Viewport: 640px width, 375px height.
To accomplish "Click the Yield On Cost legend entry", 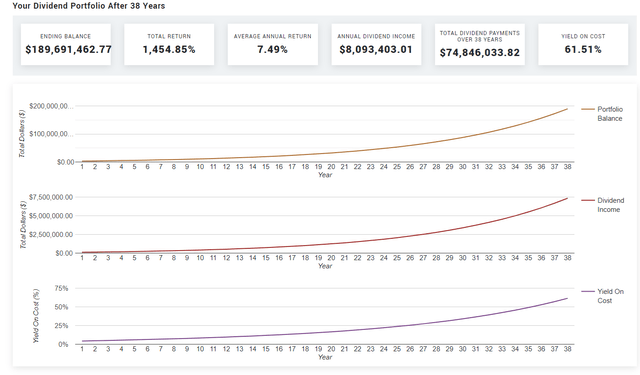I will coord(603,296).
